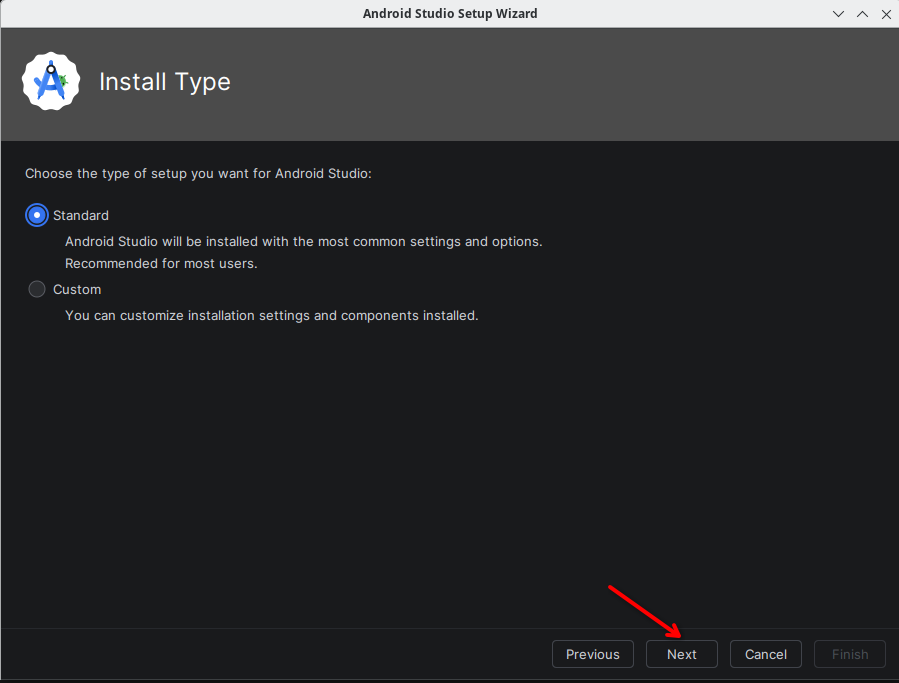This screenshot has width=899, height=683.
Task: Choose the Custom install option
Action: 37,289
